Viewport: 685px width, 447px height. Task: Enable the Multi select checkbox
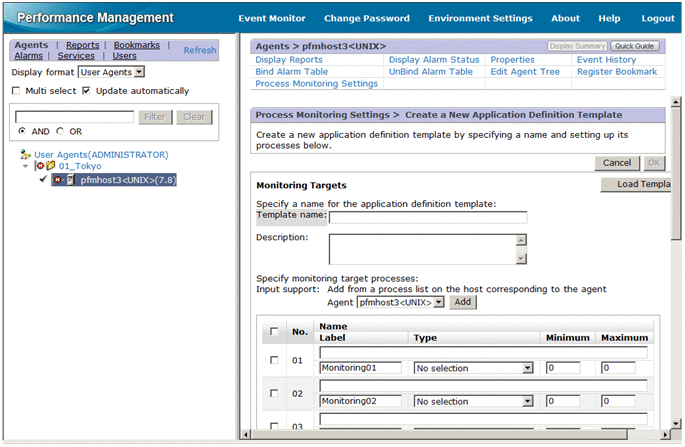16,91
